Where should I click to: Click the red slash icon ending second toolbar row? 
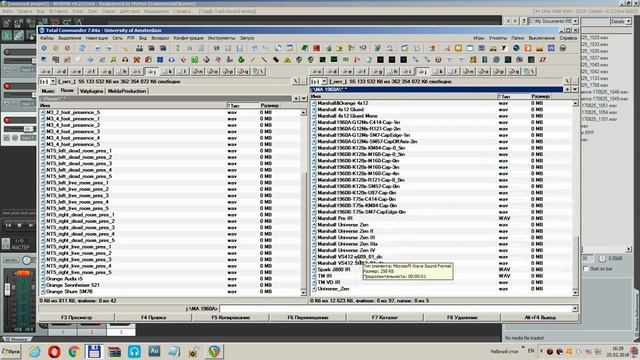pos(542,60)
